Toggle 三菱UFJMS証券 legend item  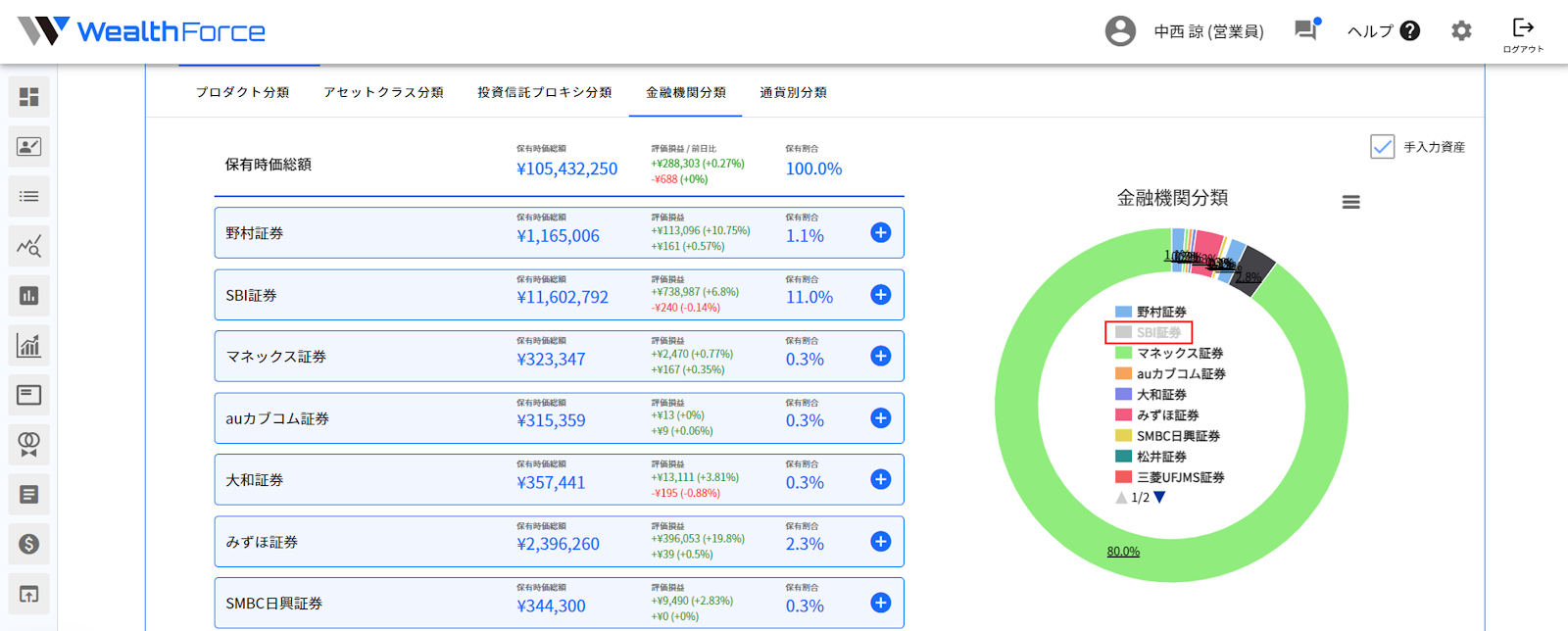coord(1170,477)
